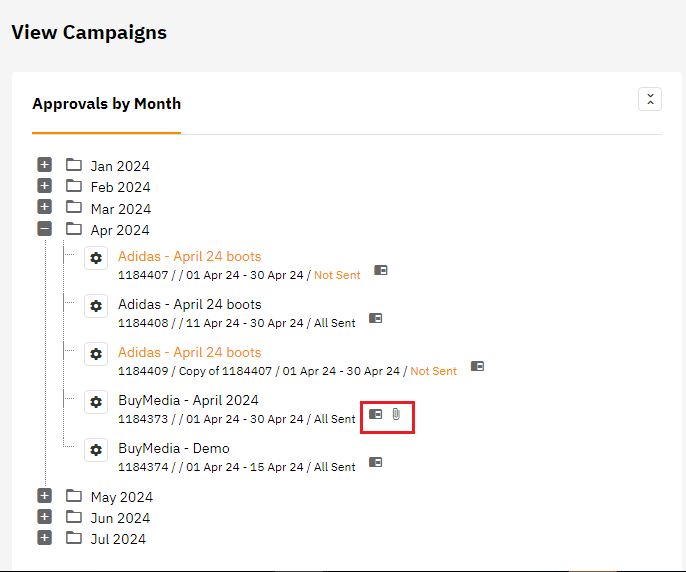This screenshot has height=572, width=686.
Task: Click wallet icon next to campaign 1184407
Action: (381, 270)
